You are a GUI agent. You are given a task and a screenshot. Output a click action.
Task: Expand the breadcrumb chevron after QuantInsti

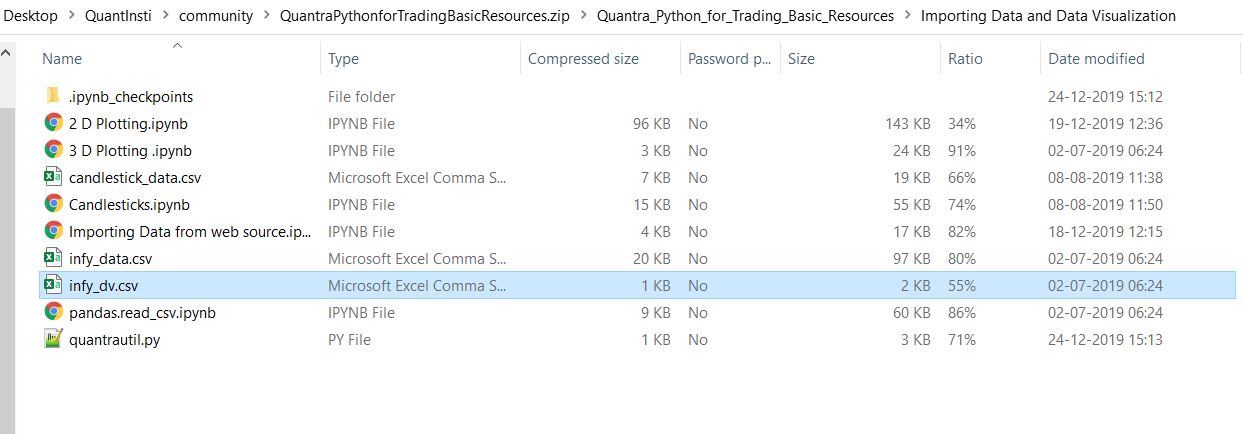165,16
